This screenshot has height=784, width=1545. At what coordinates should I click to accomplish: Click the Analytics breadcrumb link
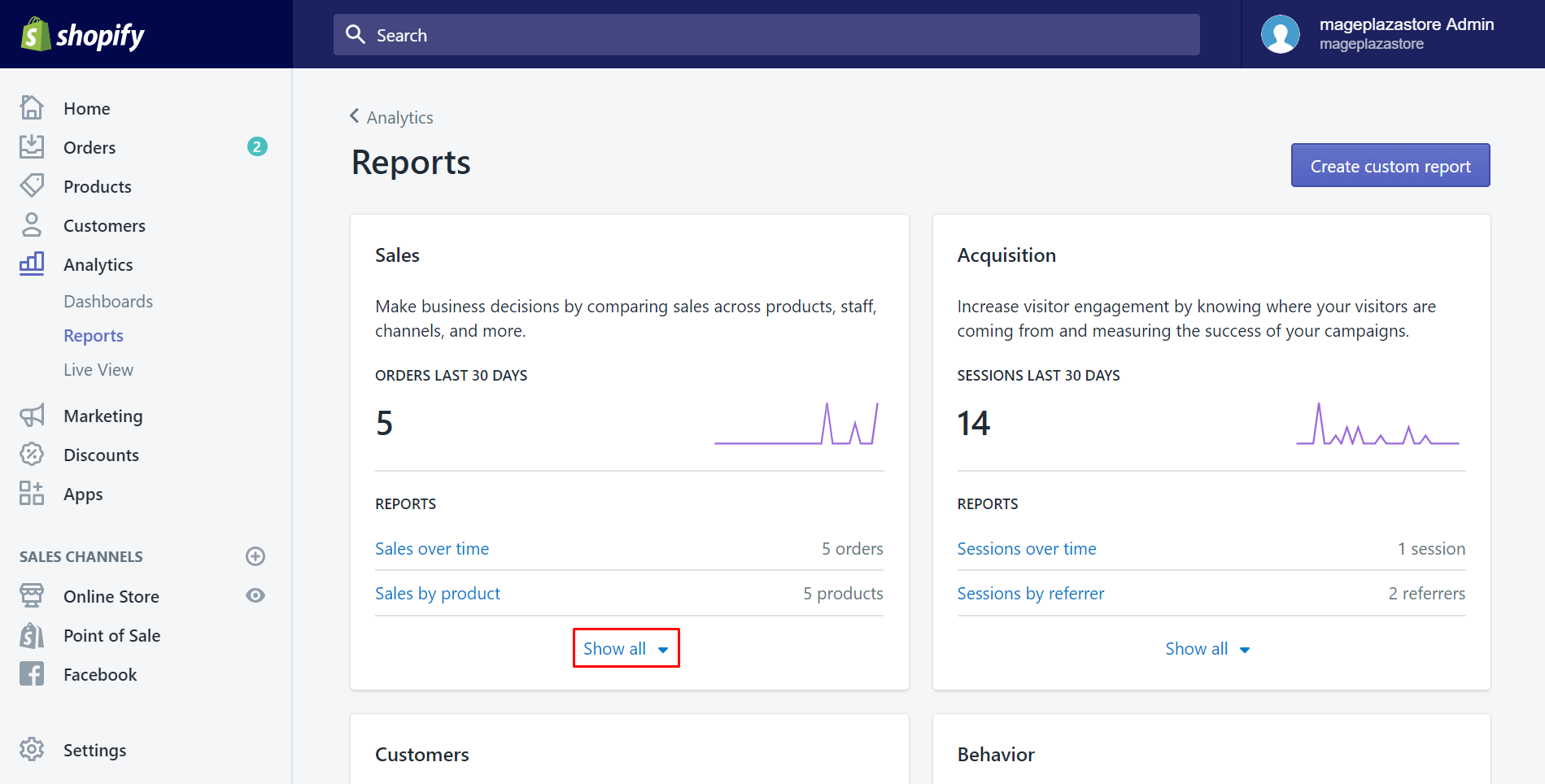[x=399, y=117]
